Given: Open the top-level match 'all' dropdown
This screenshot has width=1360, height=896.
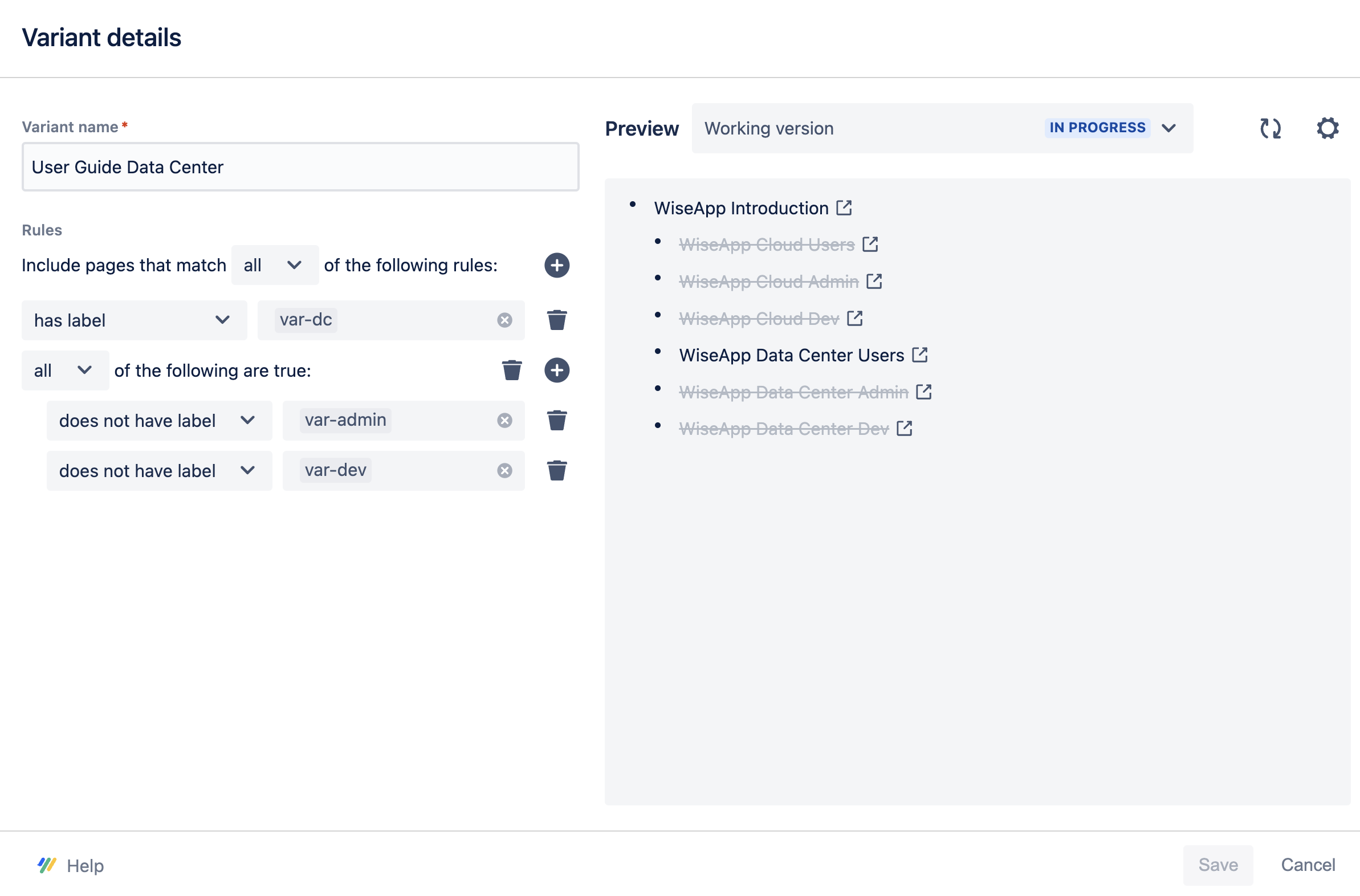Looking at the screenshot, I should pos(274,265).
